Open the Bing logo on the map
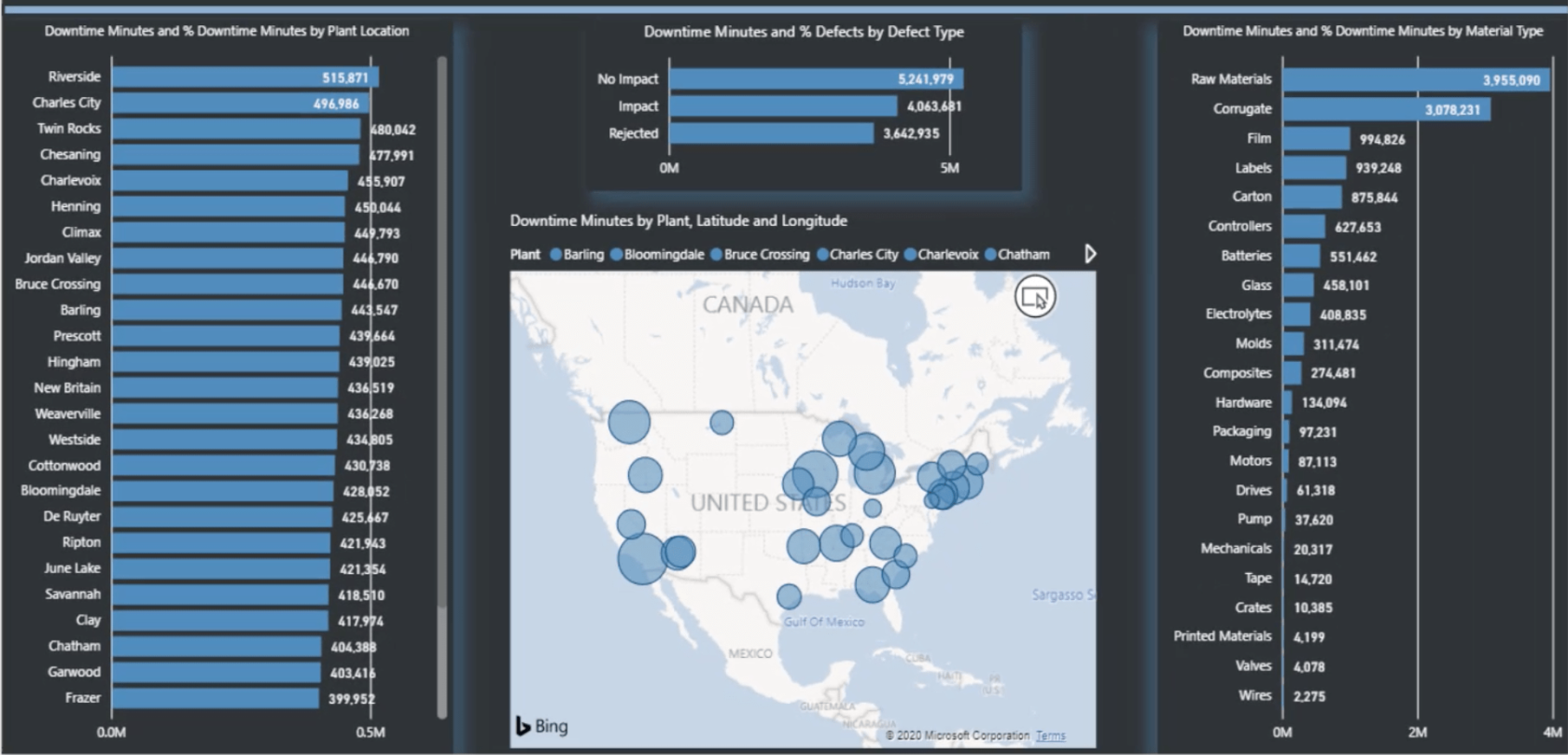Image resolution: width=1568 pixels, height=755 pixels. 541,726
